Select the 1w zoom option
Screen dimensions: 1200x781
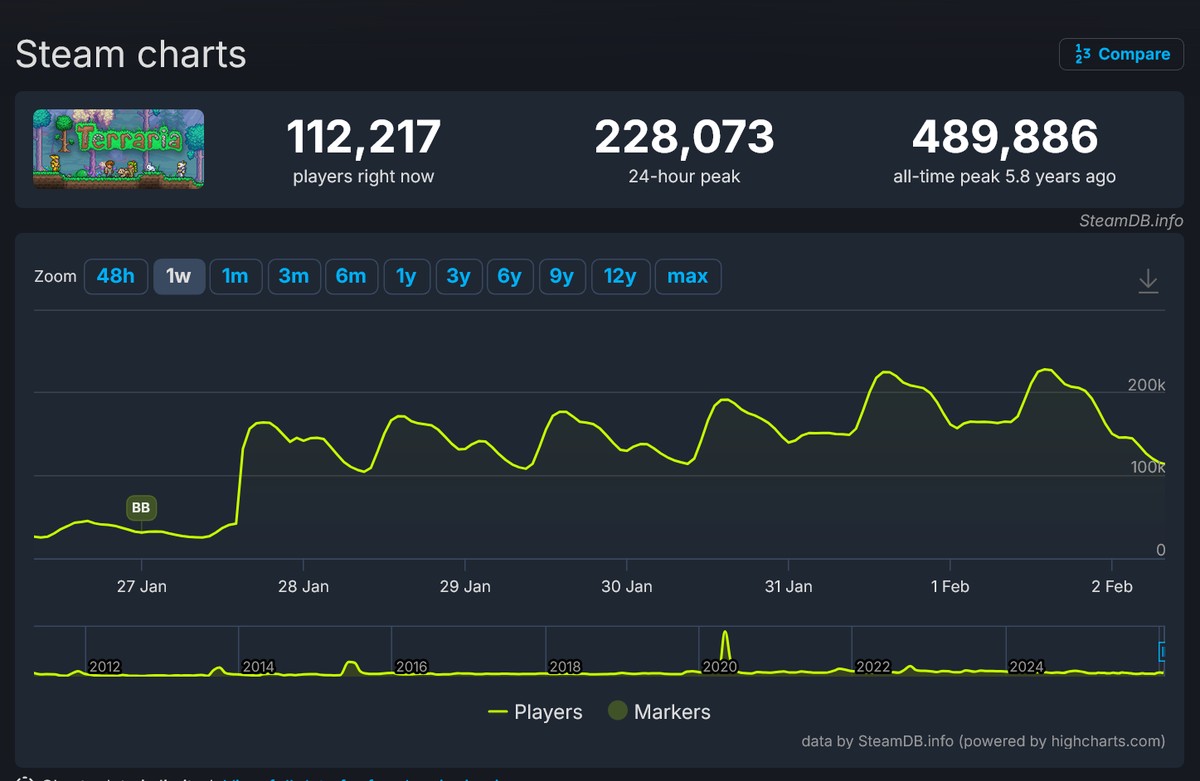[179, 276]
